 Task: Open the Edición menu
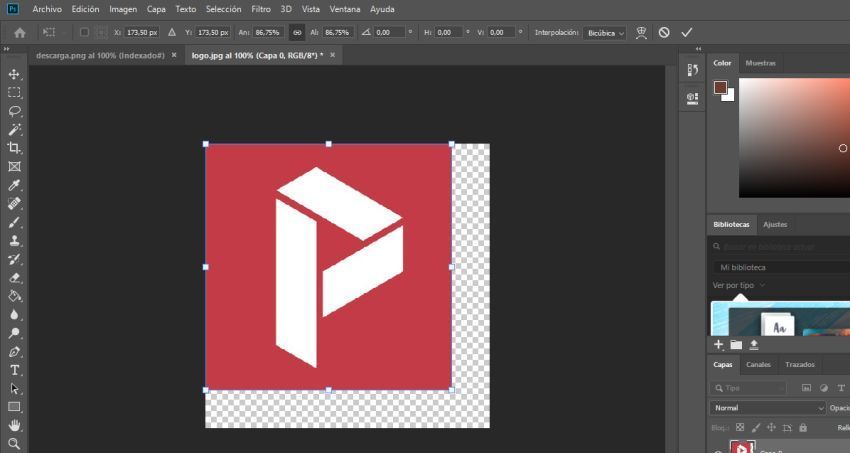tap(86, 9)
